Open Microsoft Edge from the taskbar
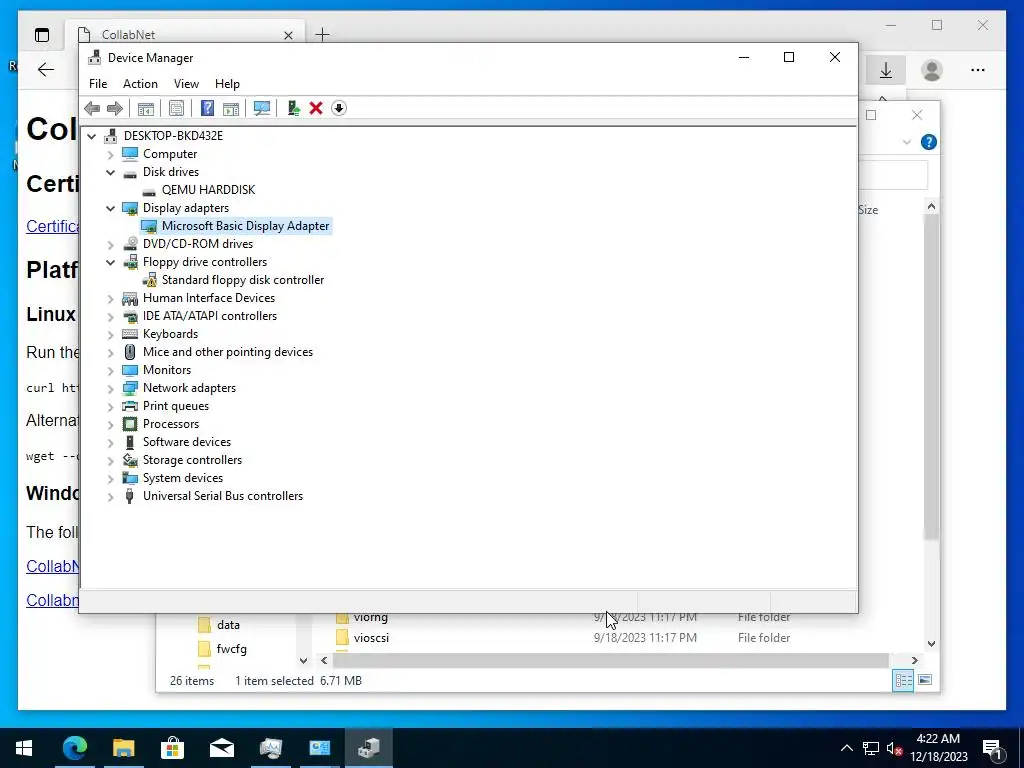Viewport: 1024px width, 768px height. point(74,748)
